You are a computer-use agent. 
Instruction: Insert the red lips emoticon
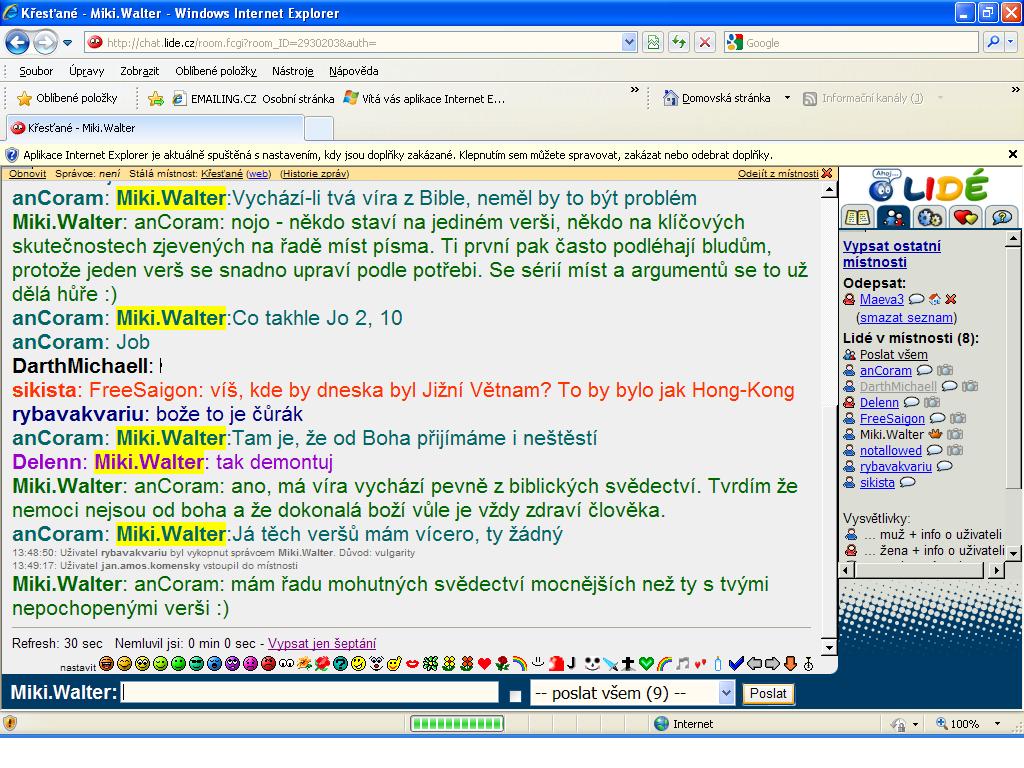(x=411, y=664)
